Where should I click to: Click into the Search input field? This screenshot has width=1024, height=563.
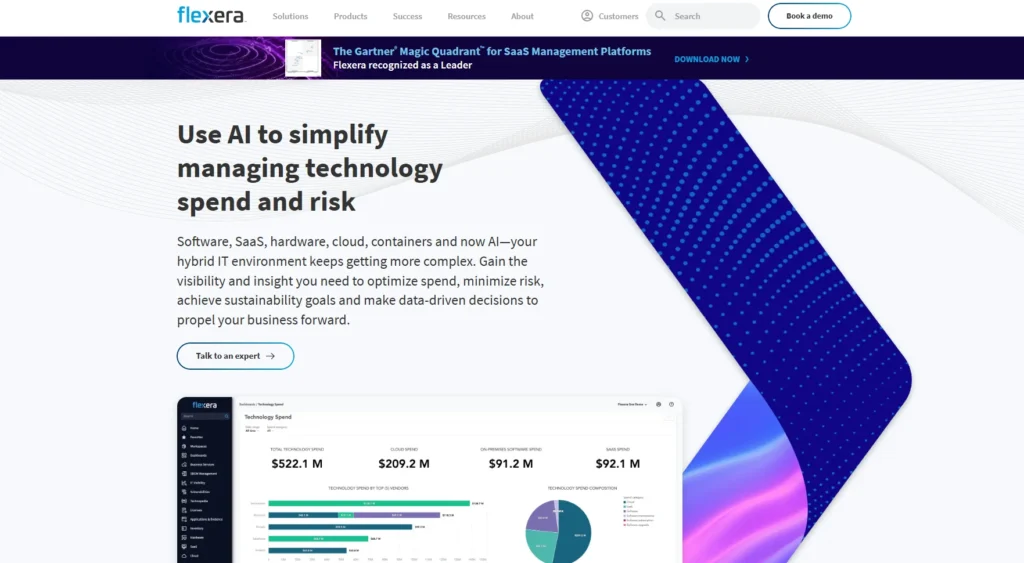point(710,16)
